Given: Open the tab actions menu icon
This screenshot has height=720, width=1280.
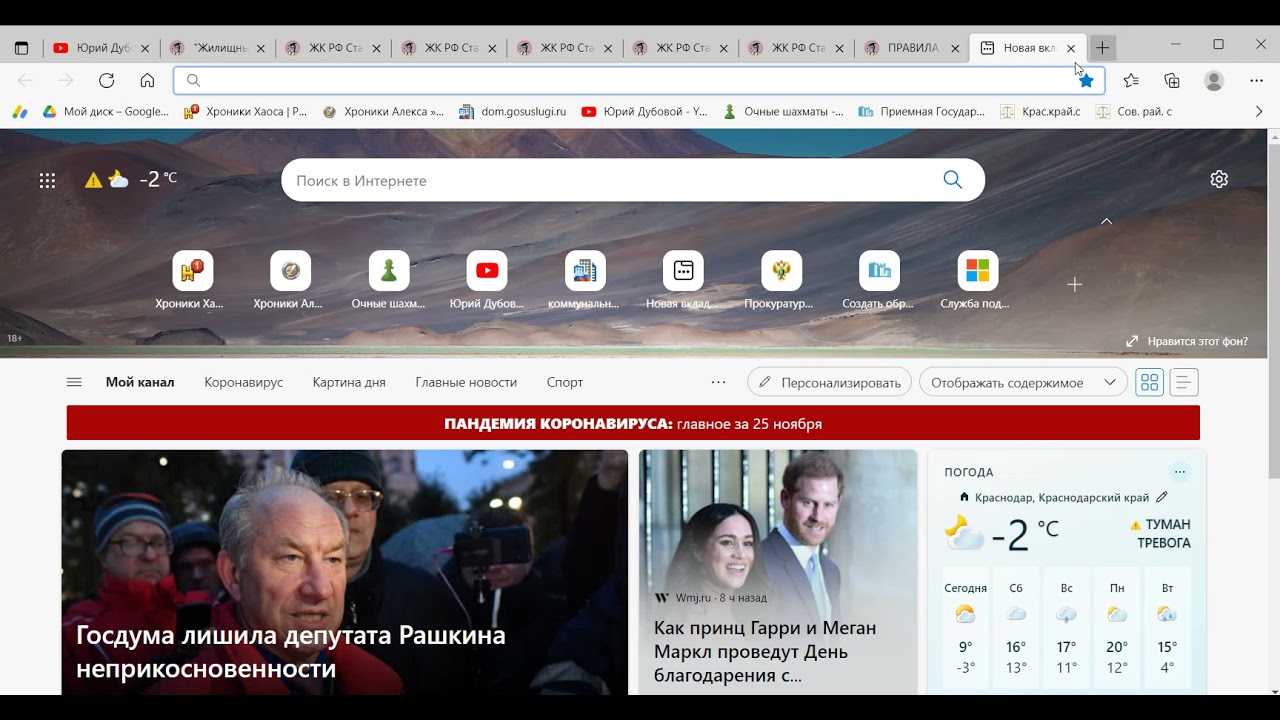Looking at the screenshot, I should pyautogui.click(x=22, y=48).
